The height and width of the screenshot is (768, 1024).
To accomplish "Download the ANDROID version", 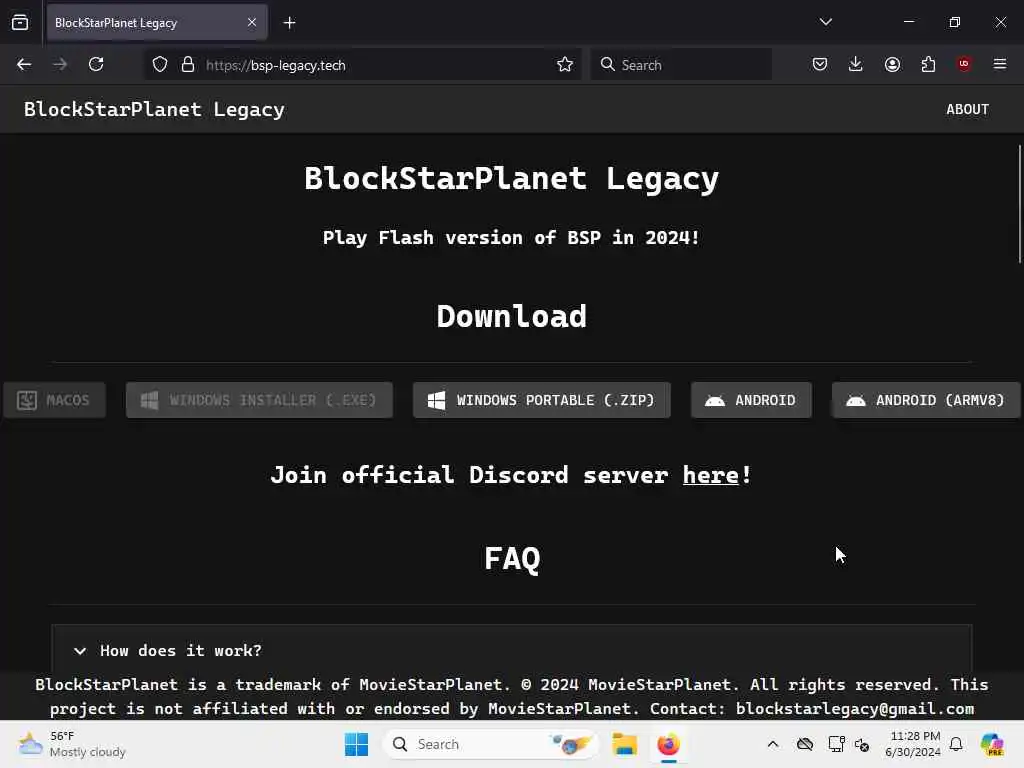I will pos(751,400).
